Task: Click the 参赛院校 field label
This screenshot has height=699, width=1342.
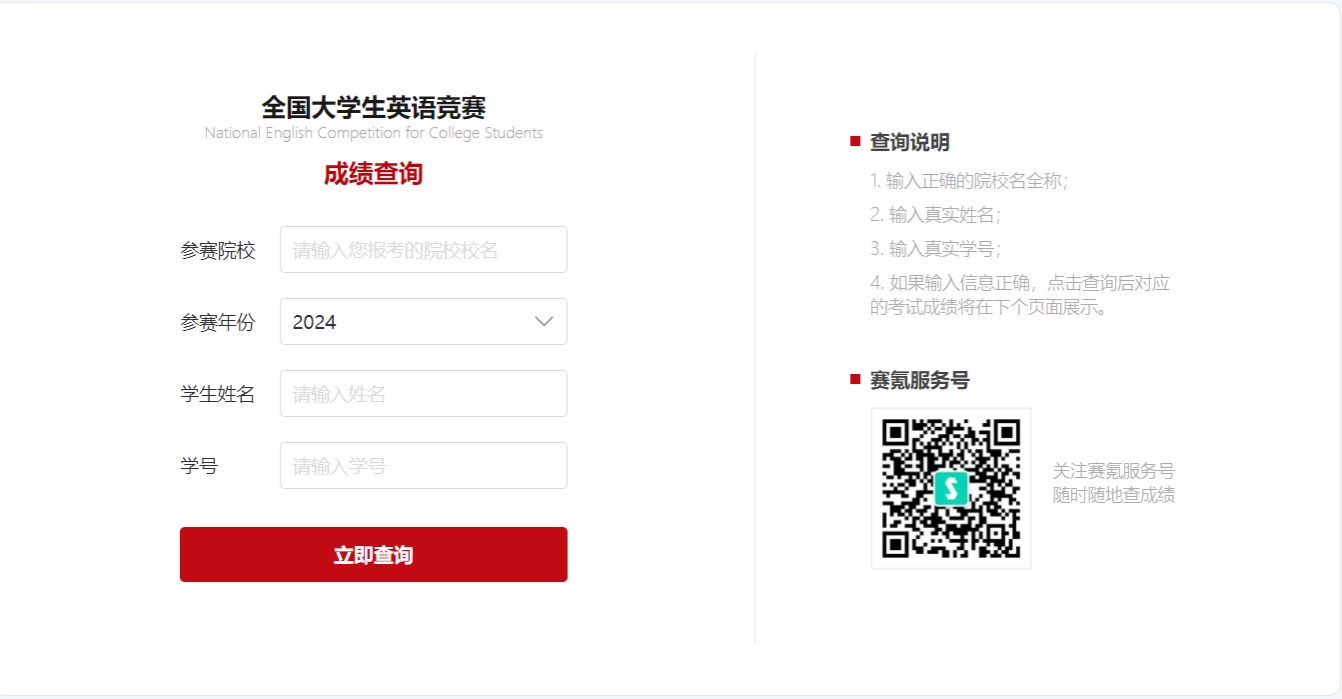Action: tap(218, 250)
